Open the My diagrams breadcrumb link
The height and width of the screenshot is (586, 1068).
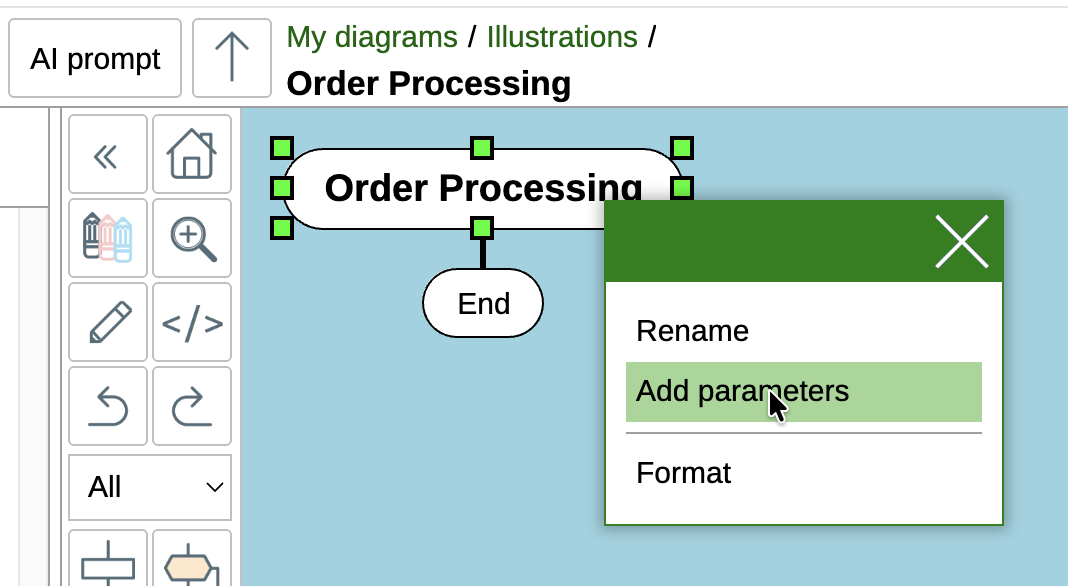(x=370, y=36)
